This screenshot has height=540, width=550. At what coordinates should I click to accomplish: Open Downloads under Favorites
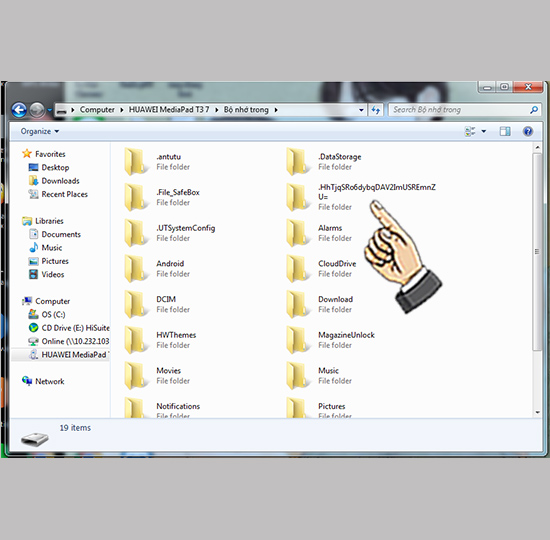click(54, 181)
